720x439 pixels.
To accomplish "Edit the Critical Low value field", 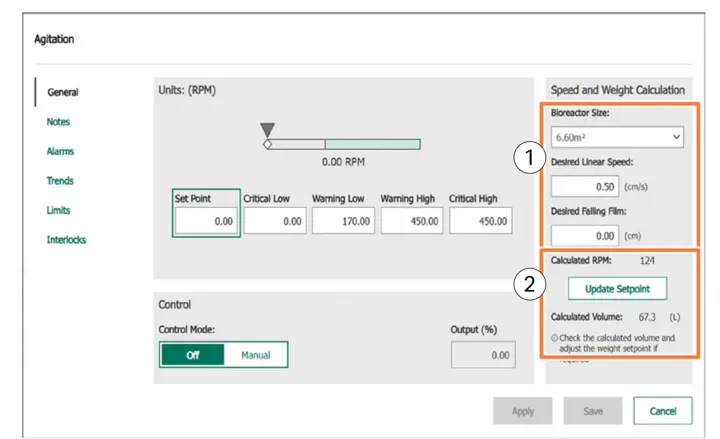I will pyautogui.click(x=275, y=221).
